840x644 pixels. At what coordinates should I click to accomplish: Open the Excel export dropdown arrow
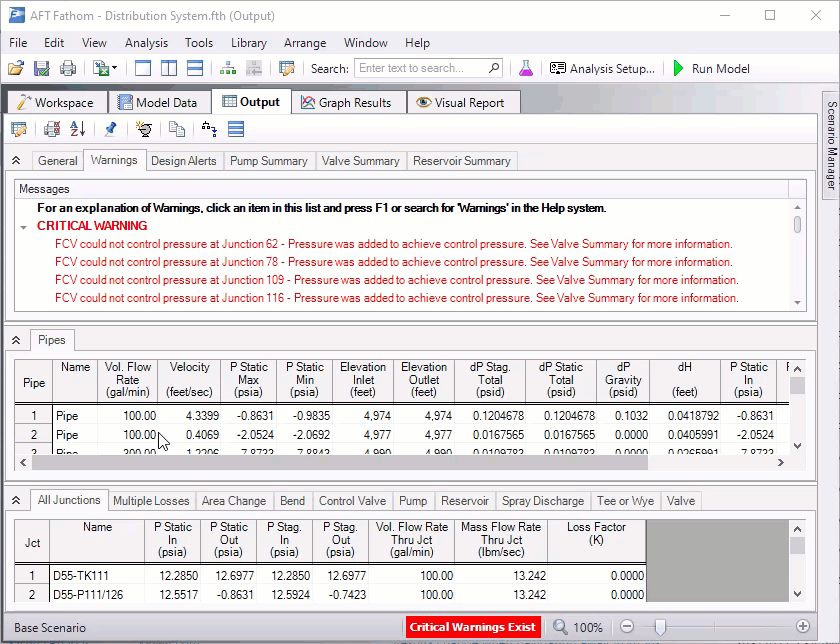tap(114, 69)
